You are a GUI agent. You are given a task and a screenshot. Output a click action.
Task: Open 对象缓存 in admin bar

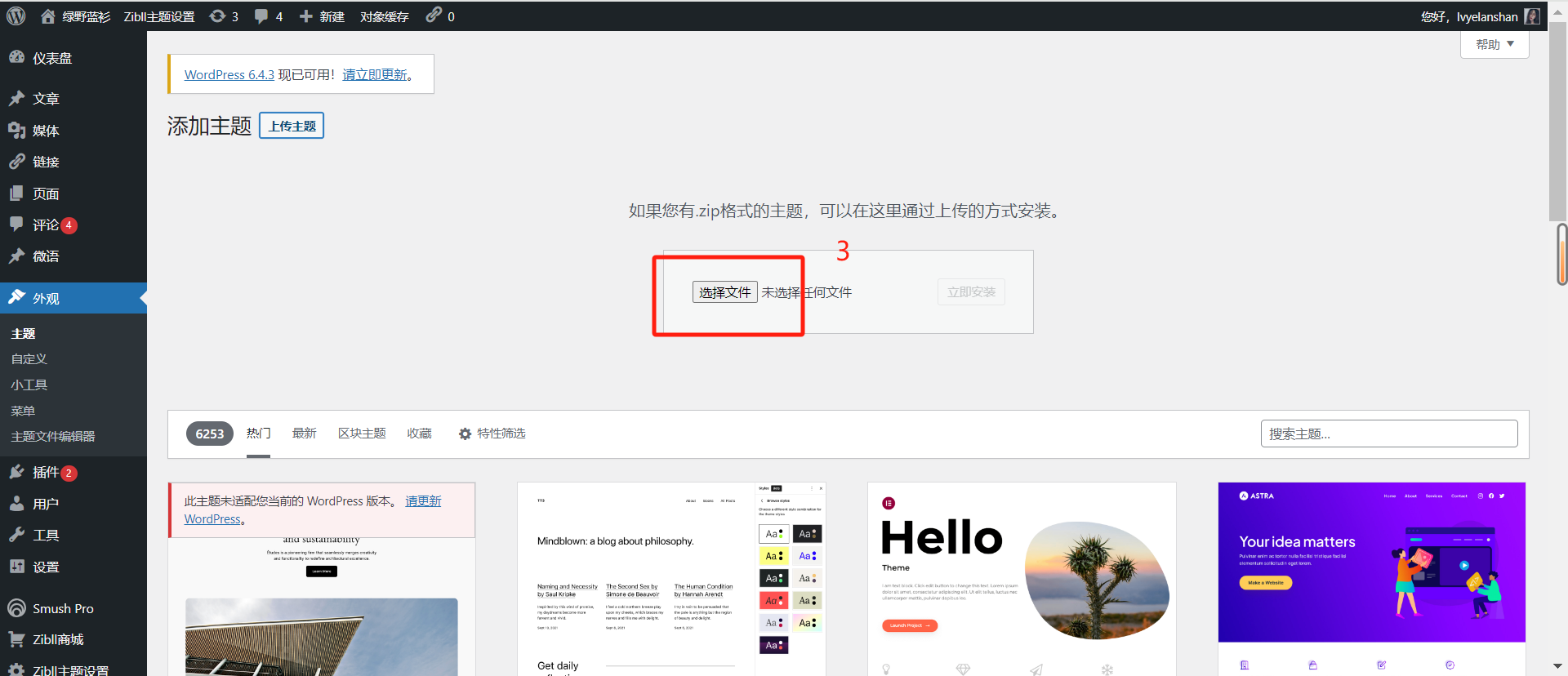tap(384, 16)
